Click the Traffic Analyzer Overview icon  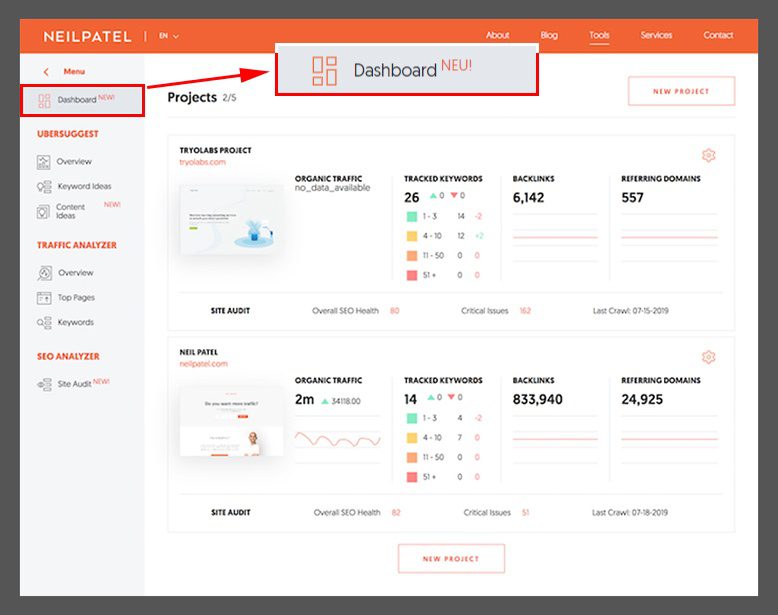tap(44, 273)
